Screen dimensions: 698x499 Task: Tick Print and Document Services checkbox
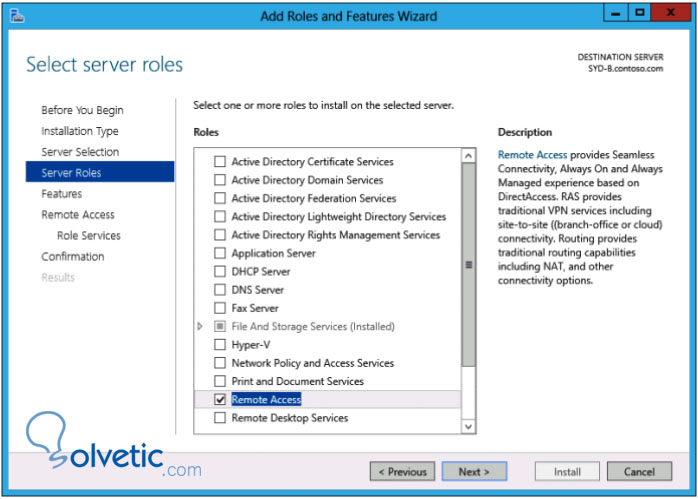[x=220, y=381]
